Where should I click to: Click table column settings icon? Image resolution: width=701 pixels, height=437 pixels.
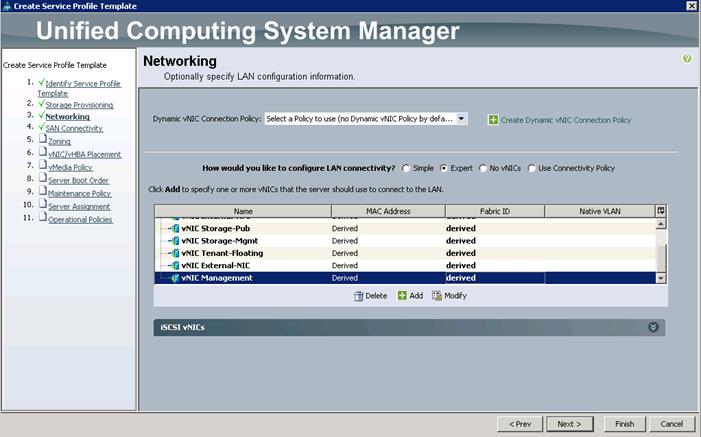point(661,211)
